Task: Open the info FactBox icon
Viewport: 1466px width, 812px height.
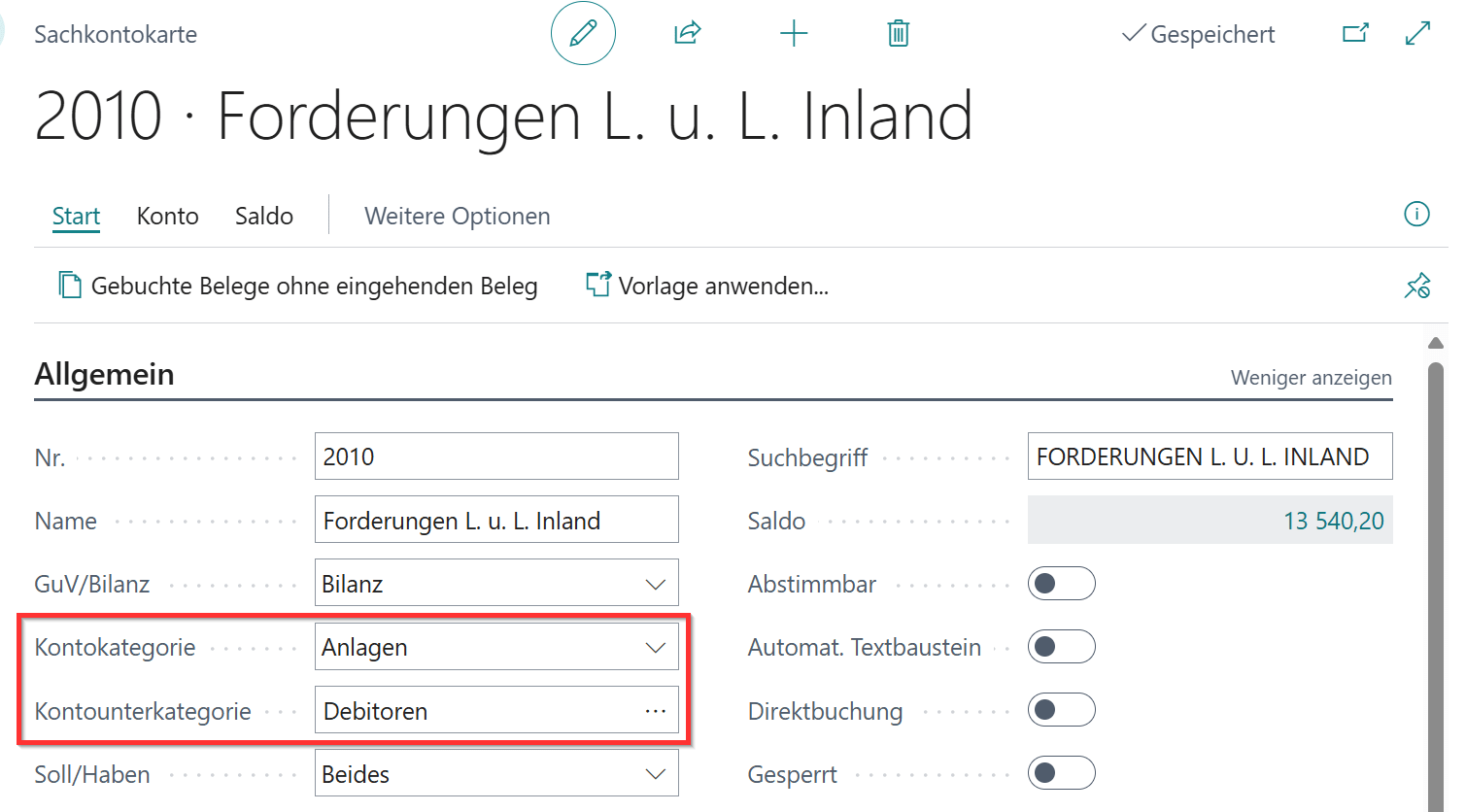Action: click(x=1416, y=215)
